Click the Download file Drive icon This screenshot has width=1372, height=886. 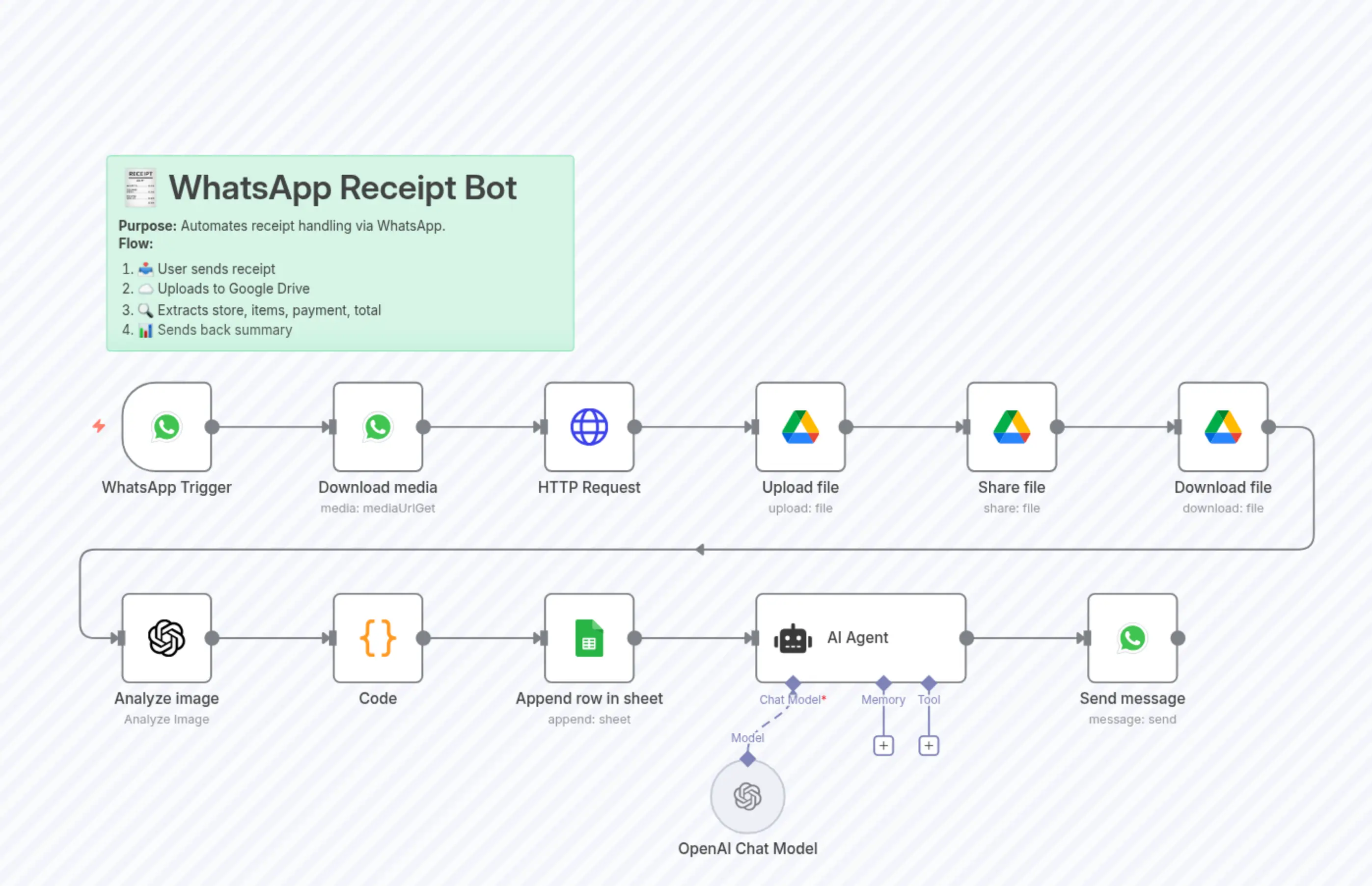coord(1222,427)
